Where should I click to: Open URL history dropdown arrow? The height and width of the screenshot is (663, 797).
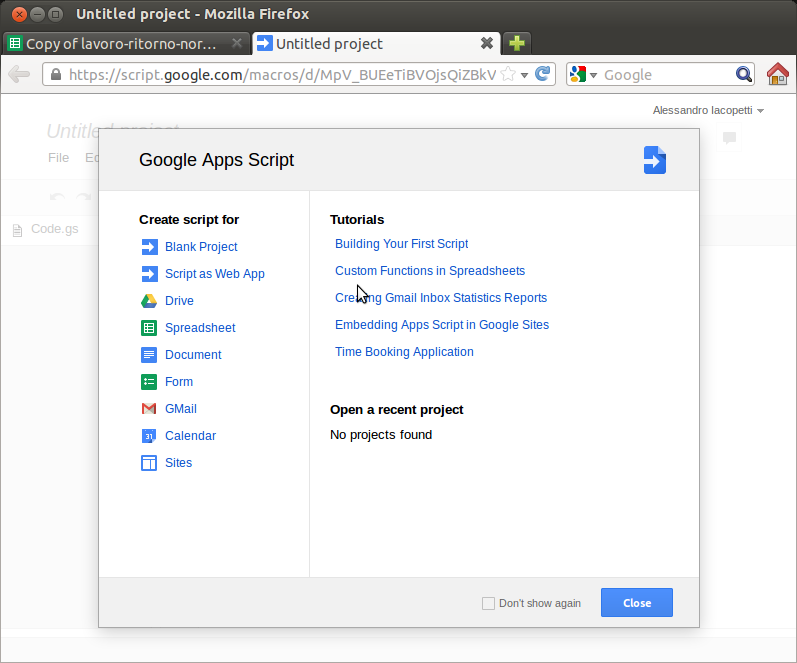point(524,75)
